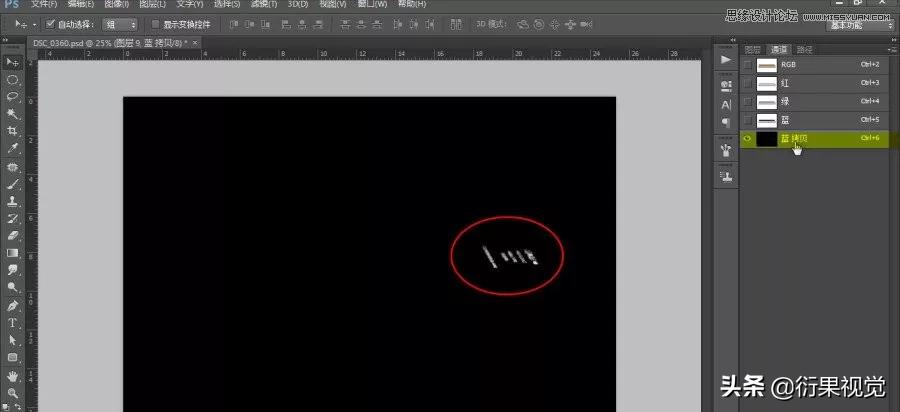
Task: Hide the 蓝 拷贝 channel eye icon
Action: tap(747, 139)
